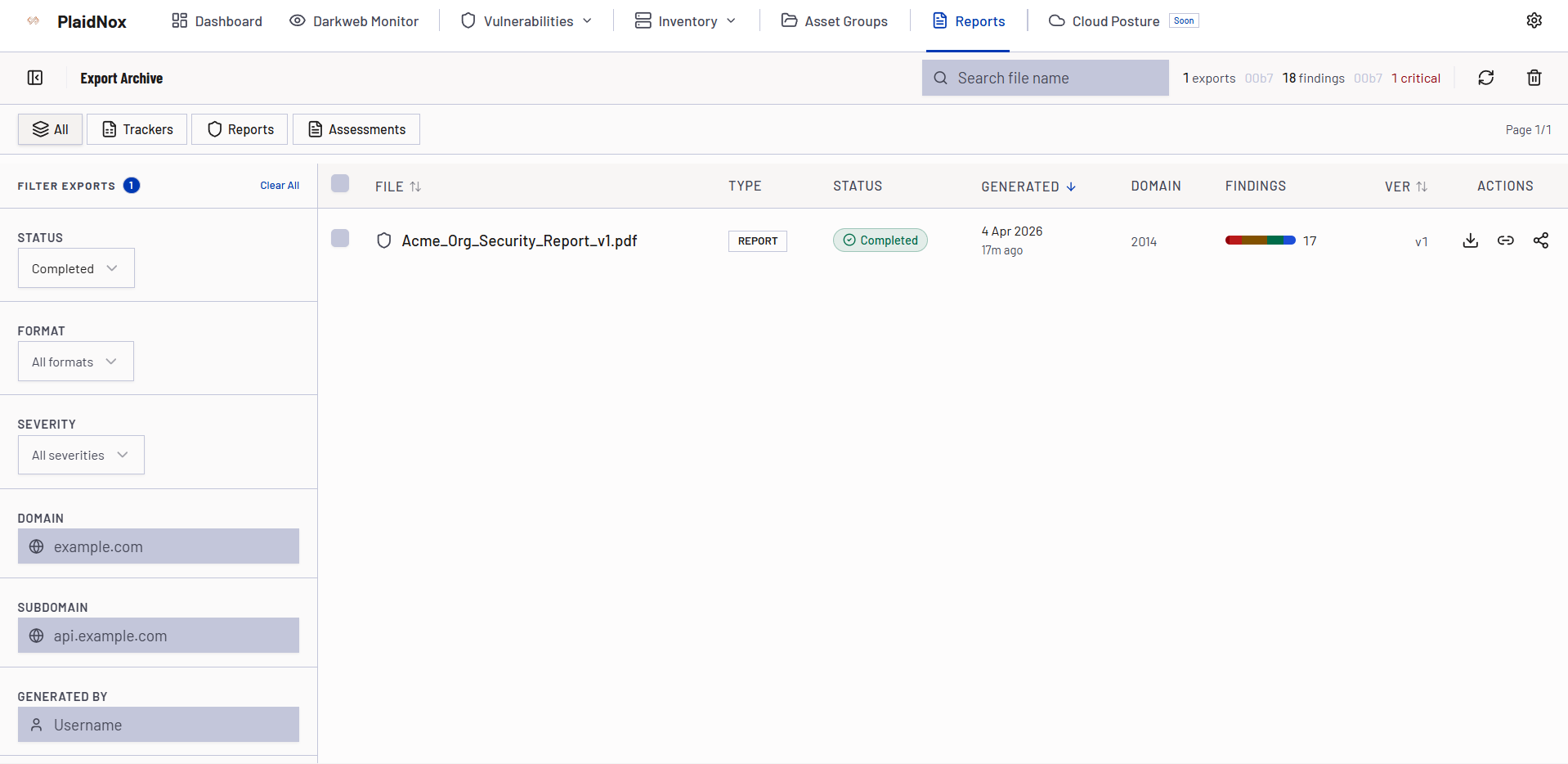The width and height of the screenshot is (1568, 764).
Task: Select the Assessments filter tab
Action: tap(356, 129)
